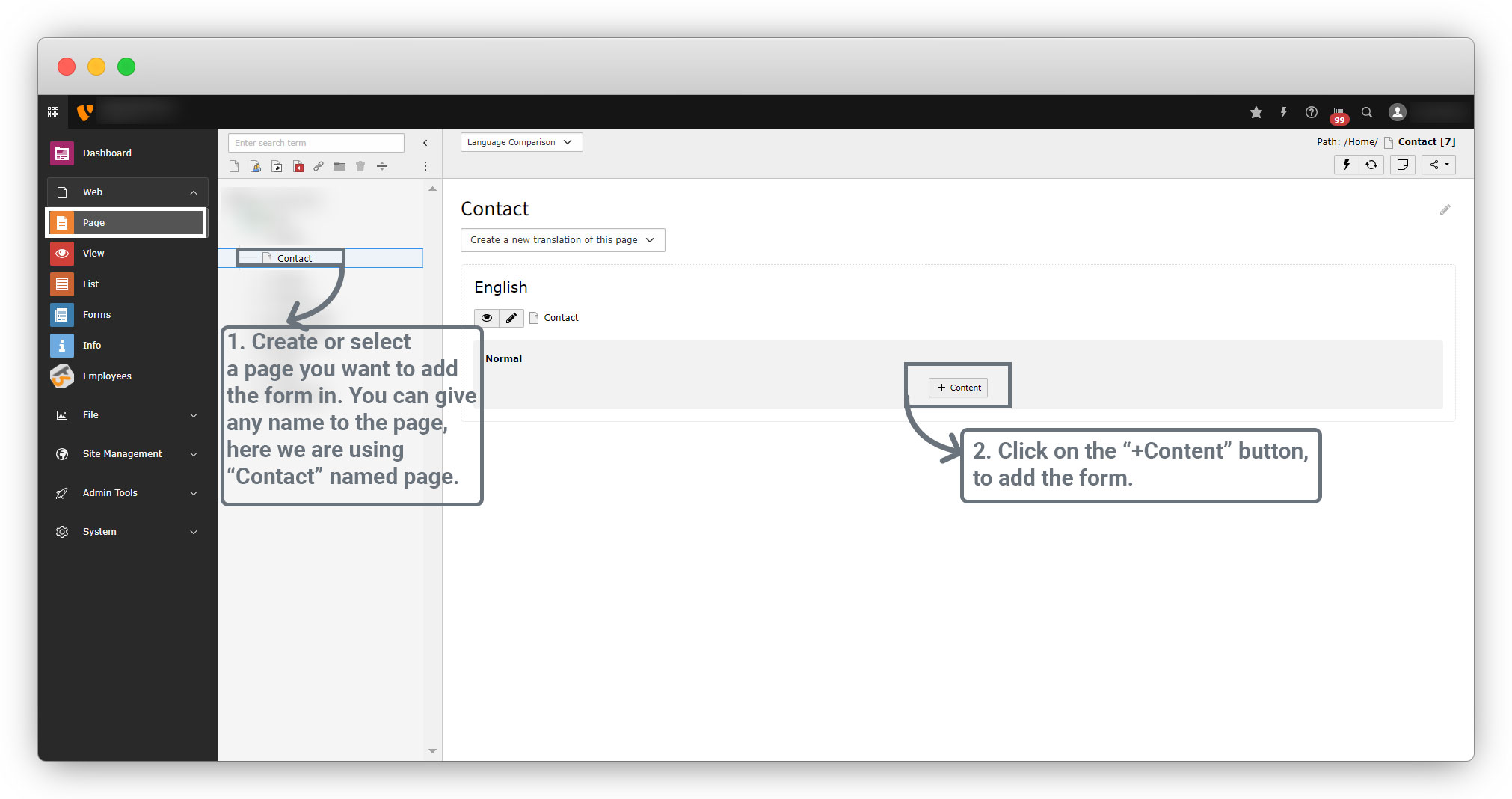Open the application grid icon at top left
Image resolution: width=1512 pixels, height=799 pixels.
(x=53, y=112)
